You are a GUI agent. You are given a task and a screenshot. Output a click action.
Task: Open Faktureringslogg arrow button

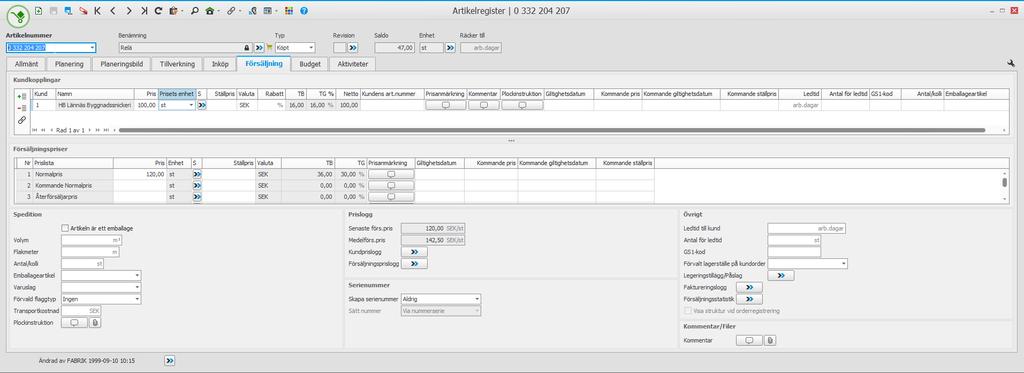(x=749, y=287)
